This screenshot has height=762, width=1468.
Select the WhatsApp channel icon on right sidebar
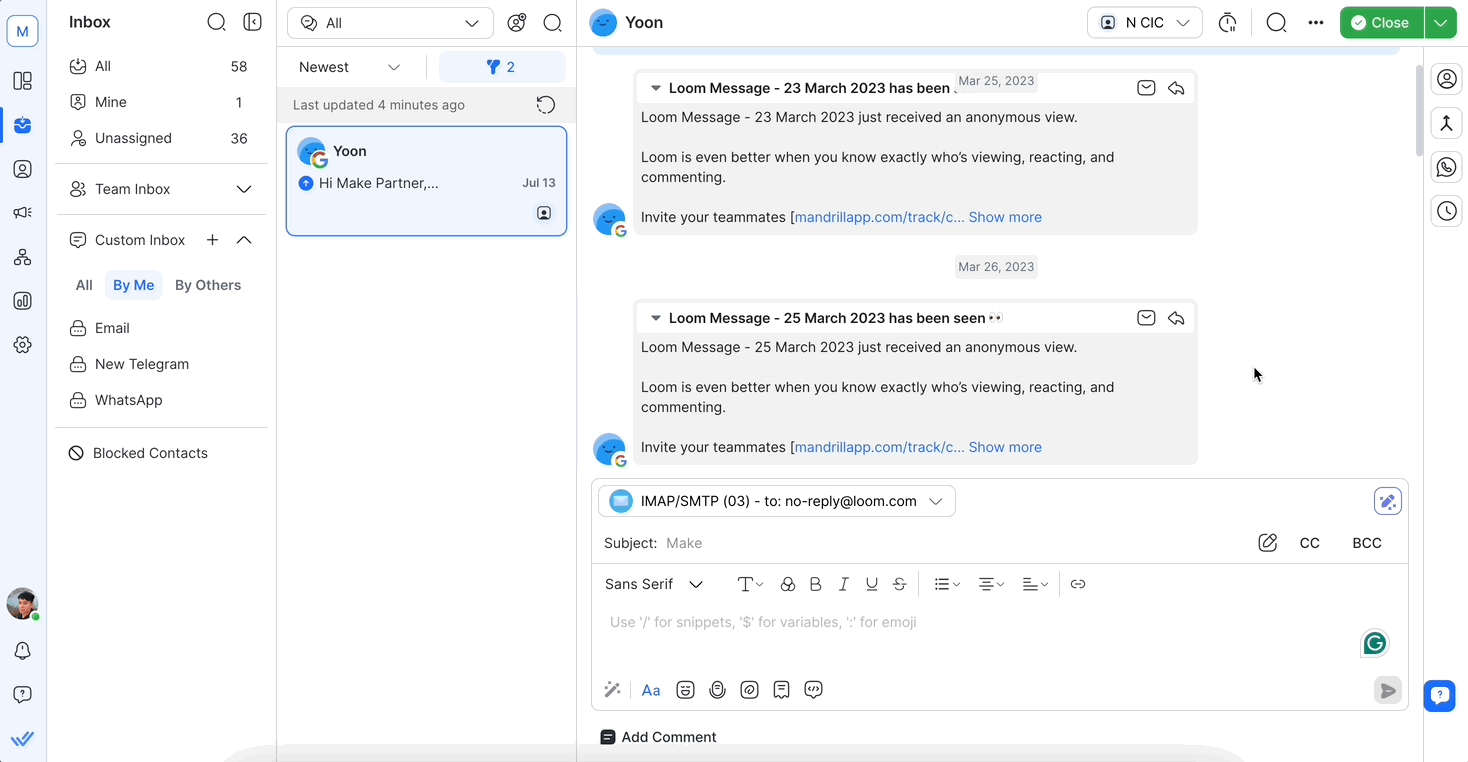(1446, 166)
